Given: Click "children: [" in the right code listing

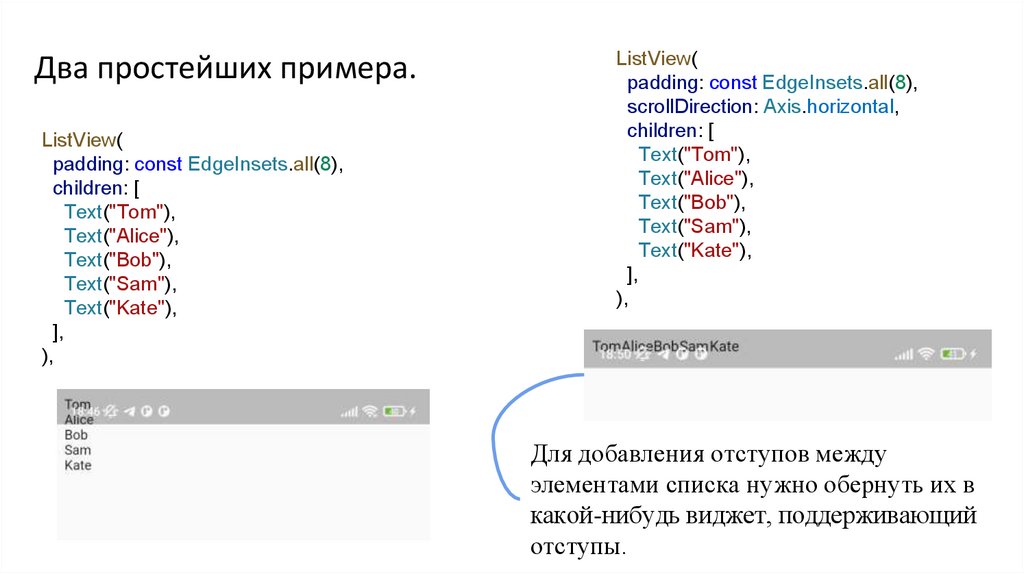Looking at the screenshot, I should pos(671,131).
